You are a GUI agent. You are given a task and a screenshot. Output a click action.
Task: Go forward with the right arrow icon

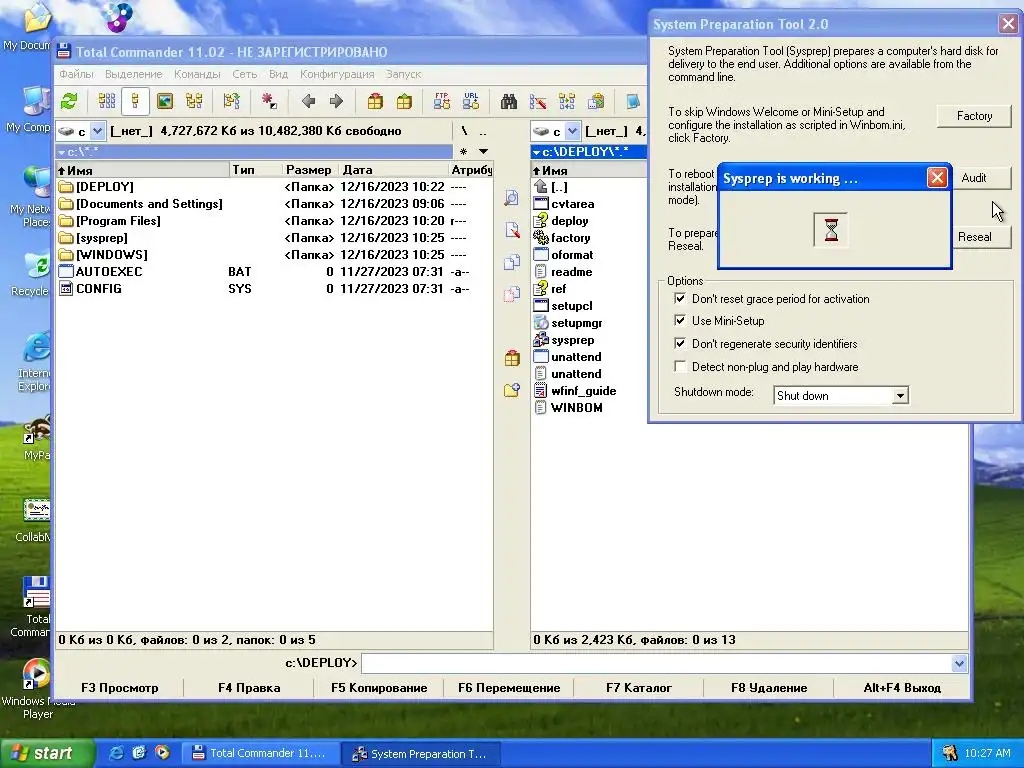336,101
